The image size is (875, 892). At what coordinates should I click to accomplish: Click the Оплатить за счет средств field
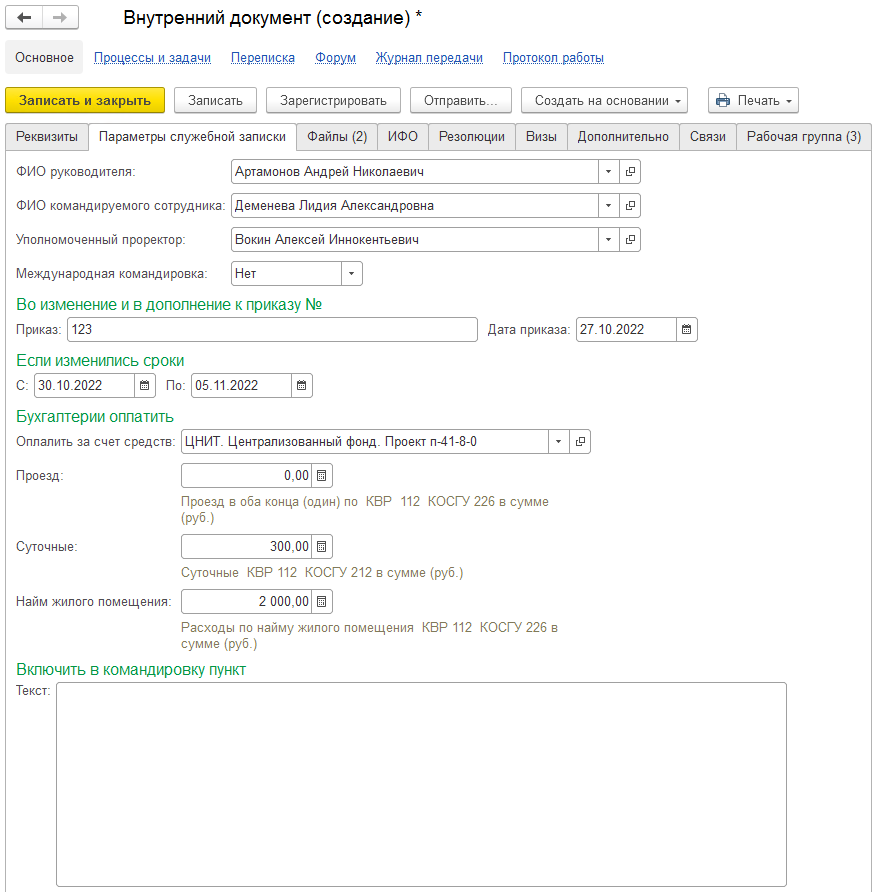pyautogui.click(x=365, y=441)
